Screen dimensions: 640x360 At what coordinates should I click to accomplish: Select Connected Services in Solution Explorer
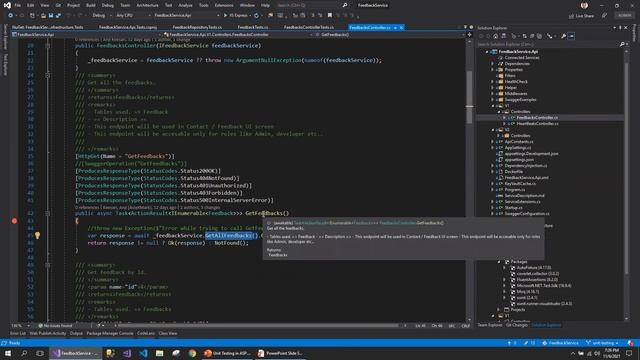pyautogui.click(x=522, y=58)
